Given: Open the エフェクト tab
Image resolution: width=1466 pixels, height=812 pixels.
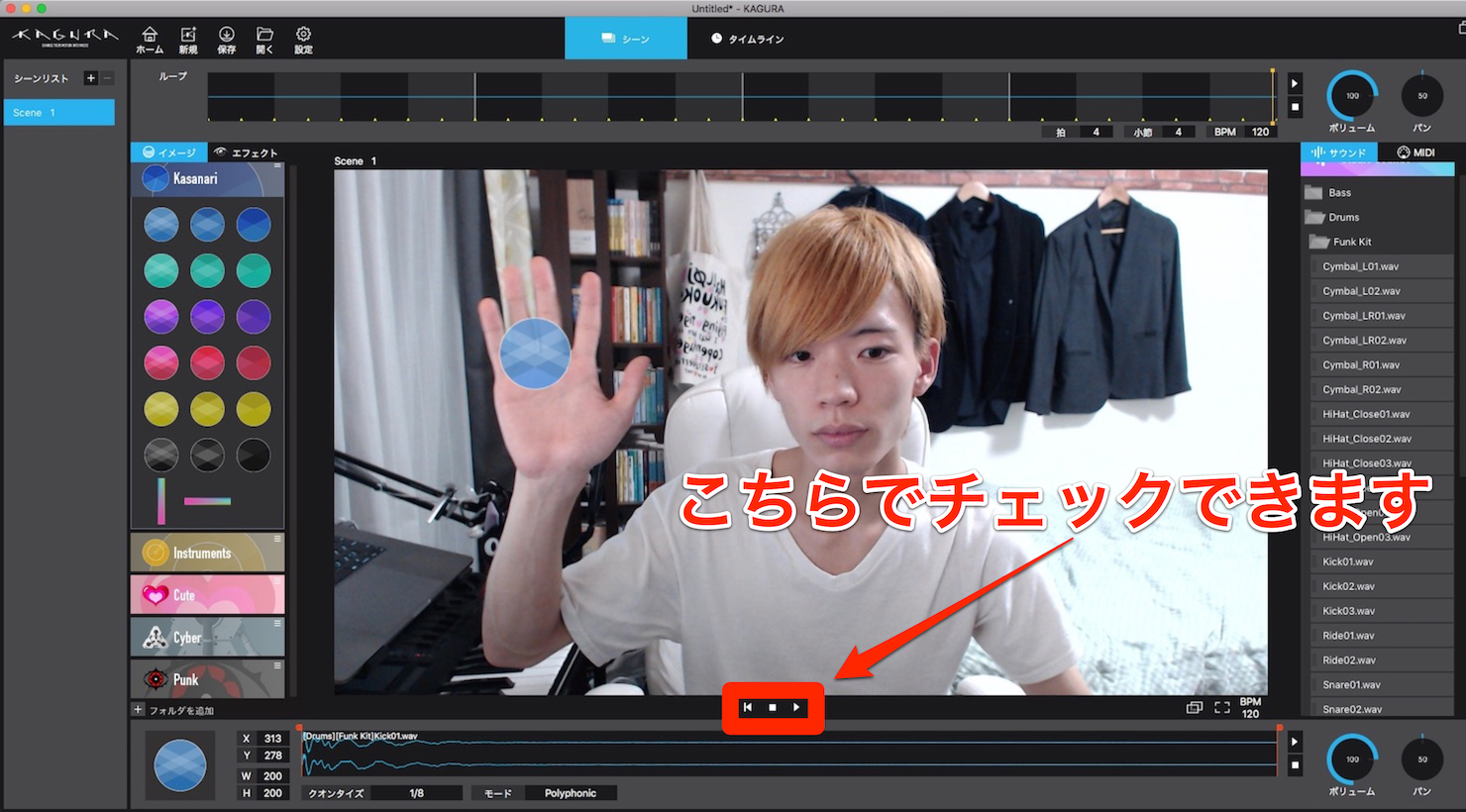Looking at the screenshot, I should [x=246, y=152].
